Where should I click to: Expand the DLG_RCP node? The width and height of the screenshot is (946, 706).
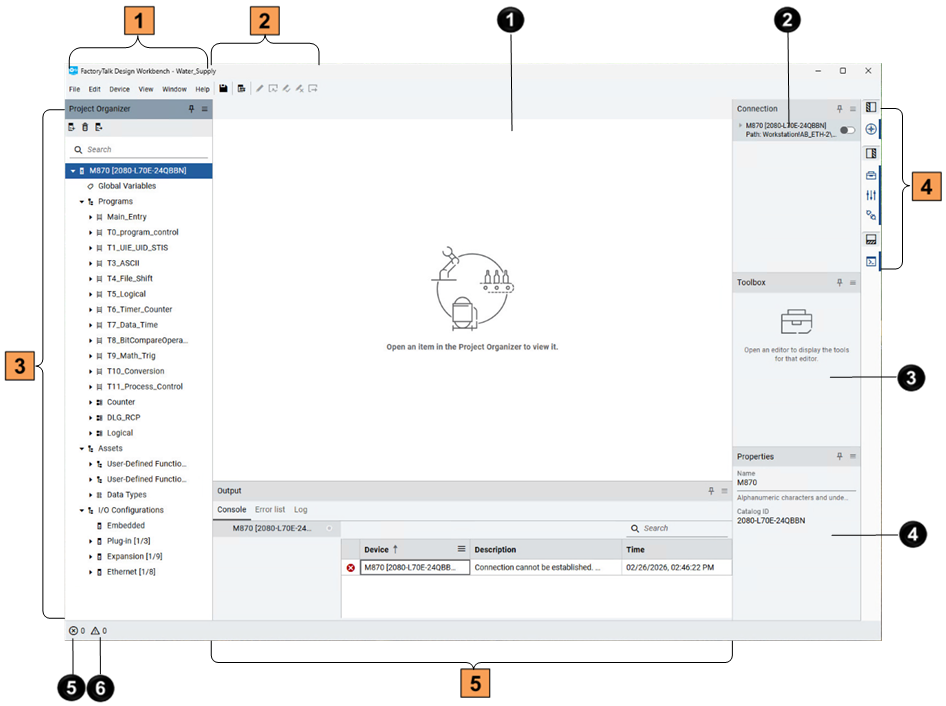(90, 418)
